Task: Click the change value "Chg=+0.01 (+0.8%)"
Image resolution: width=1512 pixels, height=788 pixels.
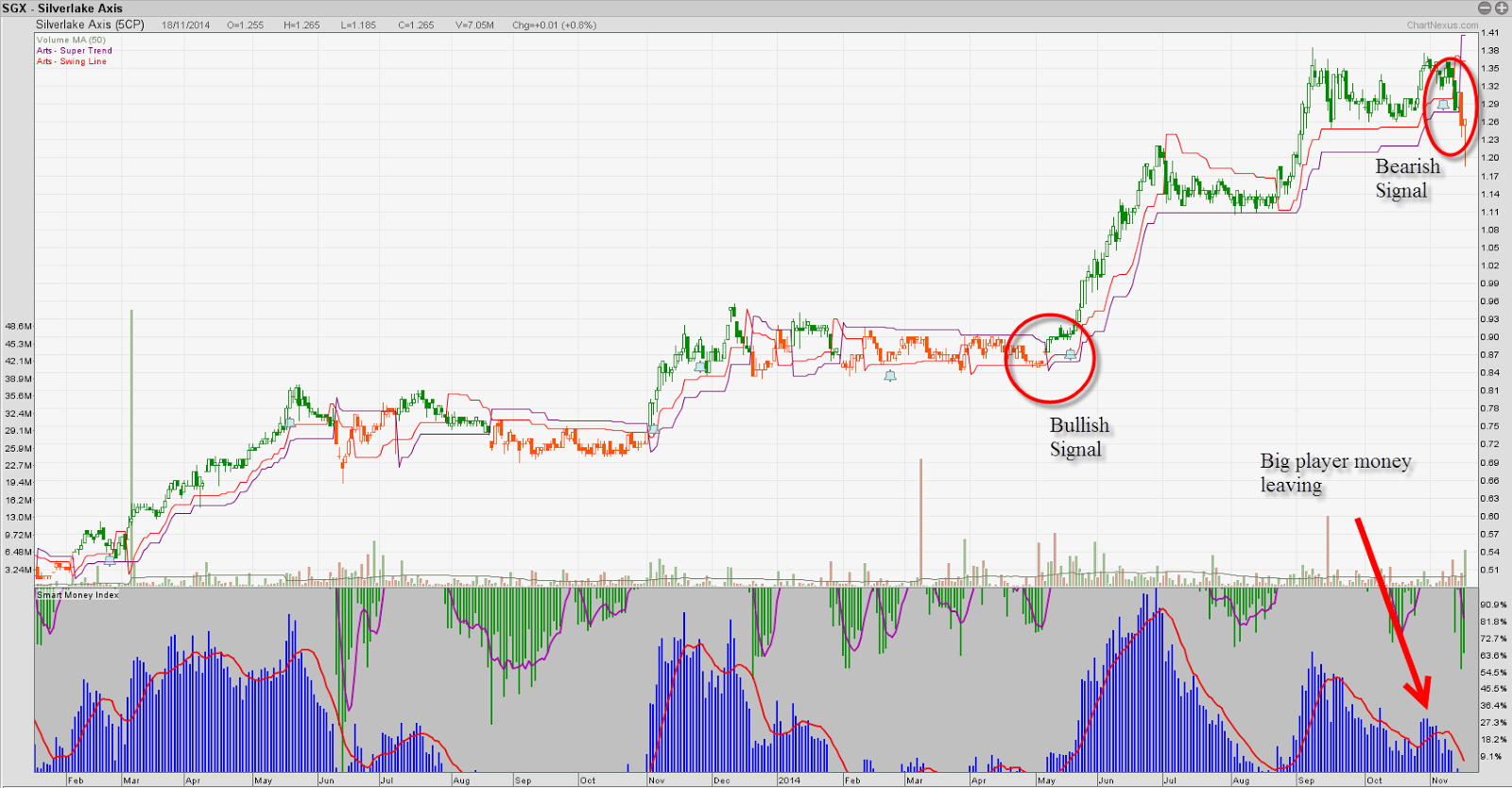Action: tap(554, 26)
